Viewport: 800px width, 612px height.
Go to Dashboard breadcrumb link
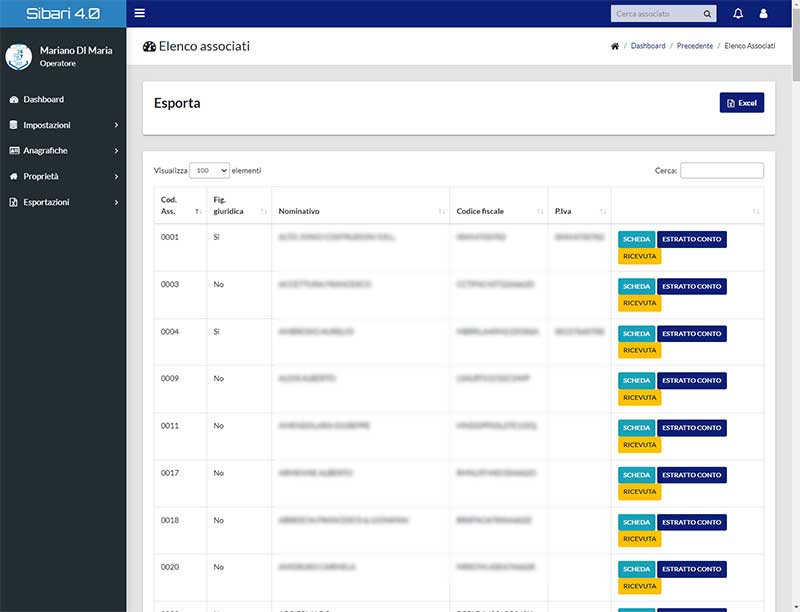(648, 46)
